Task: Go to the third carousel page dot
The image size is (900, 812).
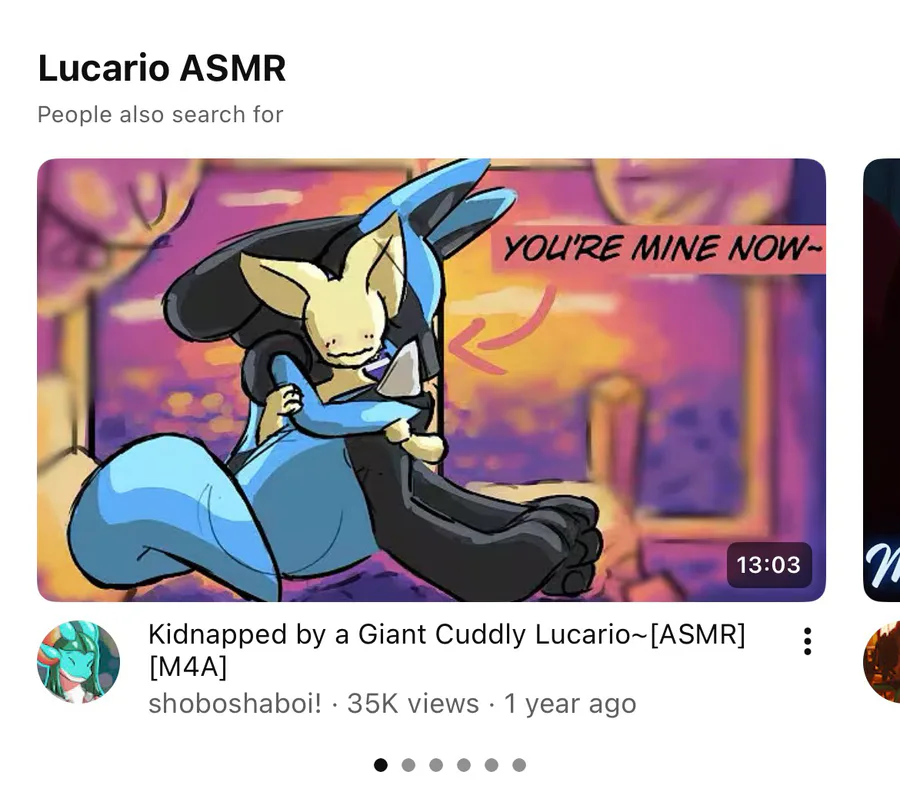Action: (436, 765)
